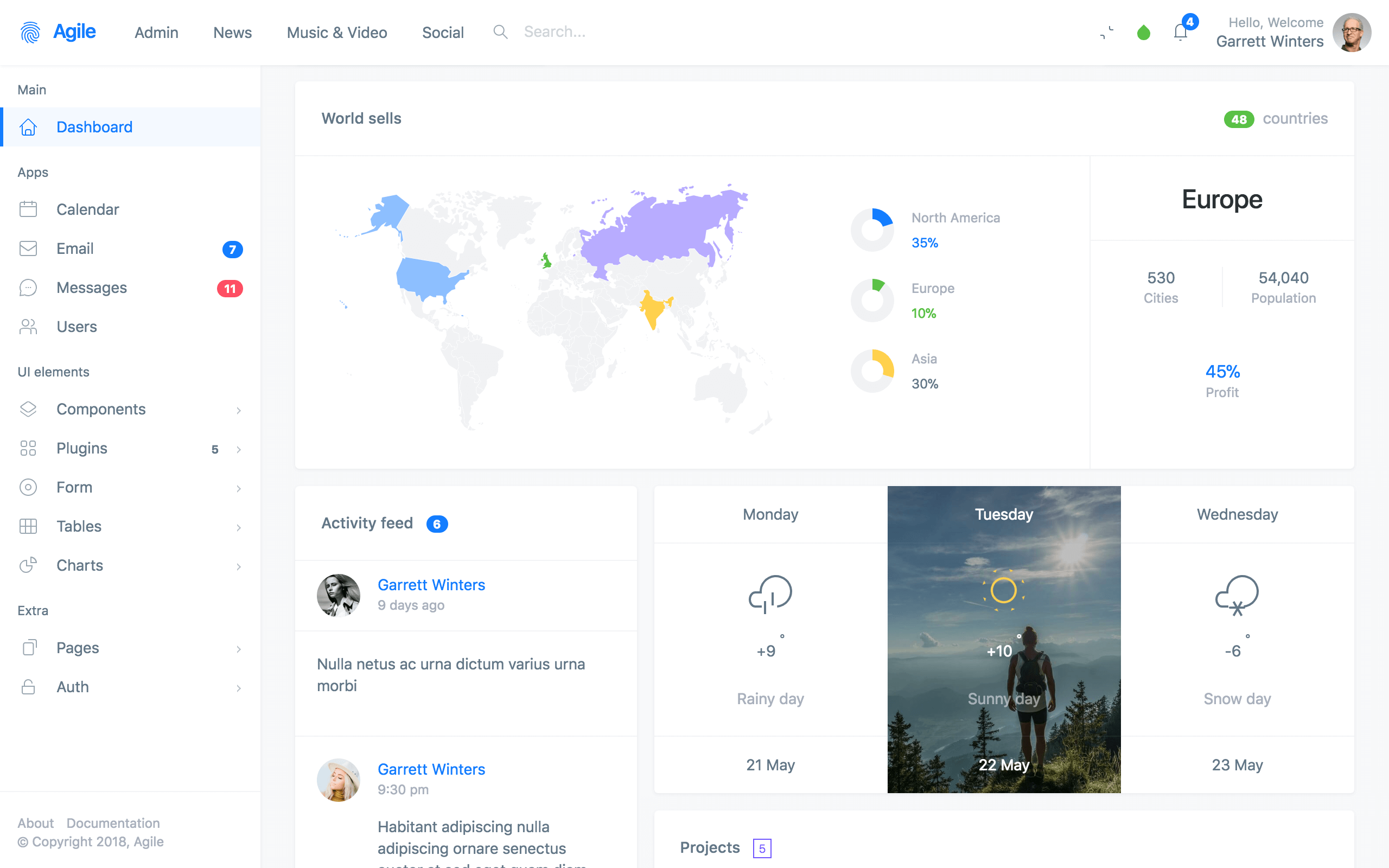The image size is (1389, 868).
Task: Click the search magnifier icon
Action: [500, 32]
